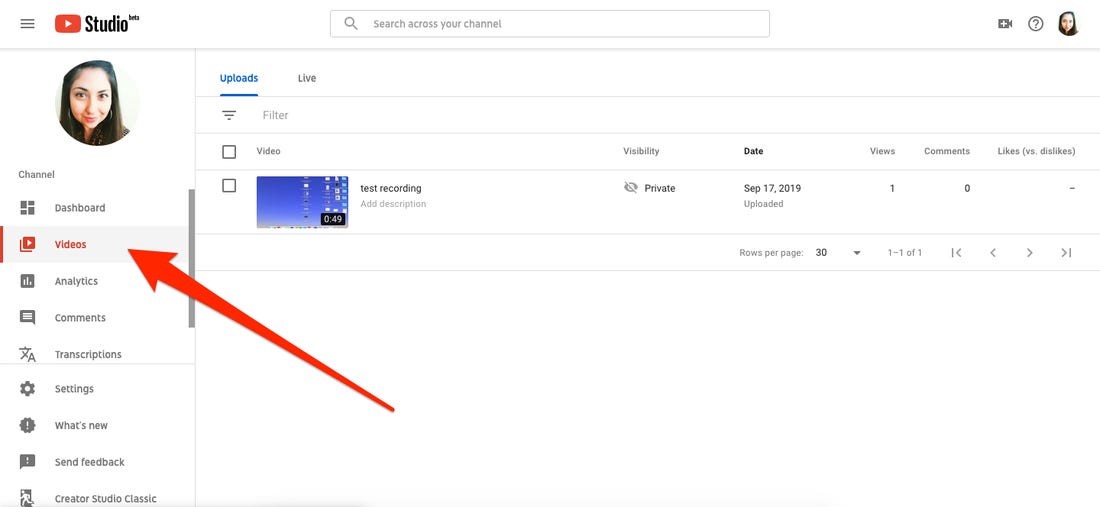This screenshot has width=1100, height=507.
Task: Open the help question mark icon
Action: pos(1035,24)
